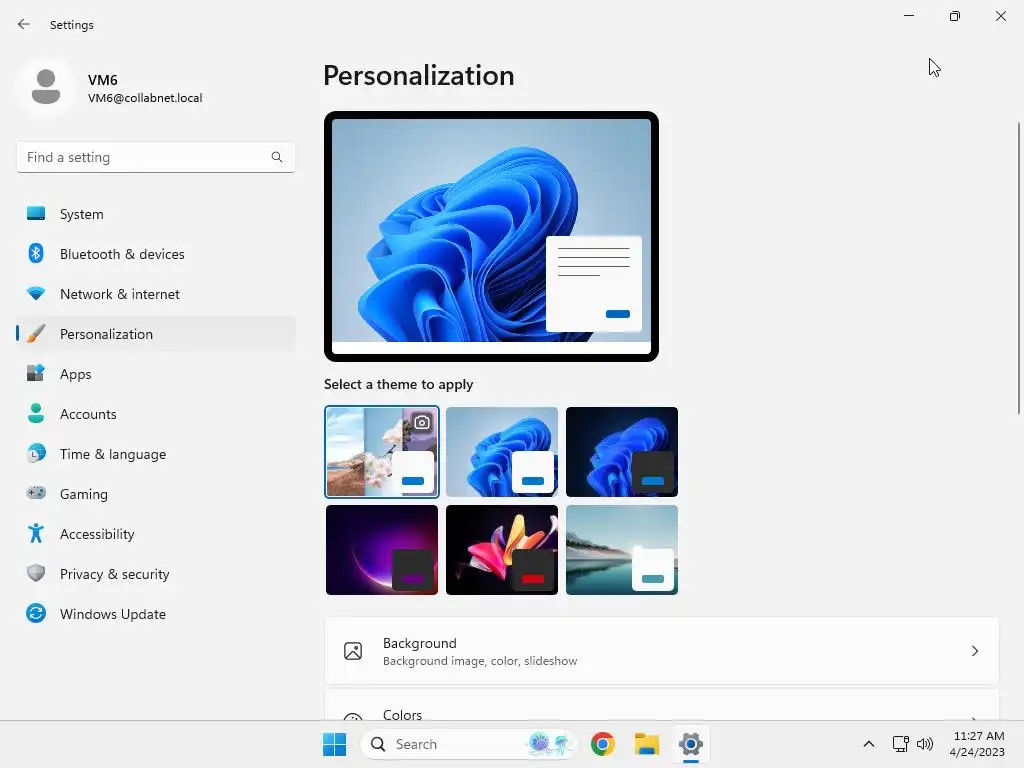The height and width of the screenshot is (768, 1024).
Task: Open Accessibility settings
Action: (156, 534)
